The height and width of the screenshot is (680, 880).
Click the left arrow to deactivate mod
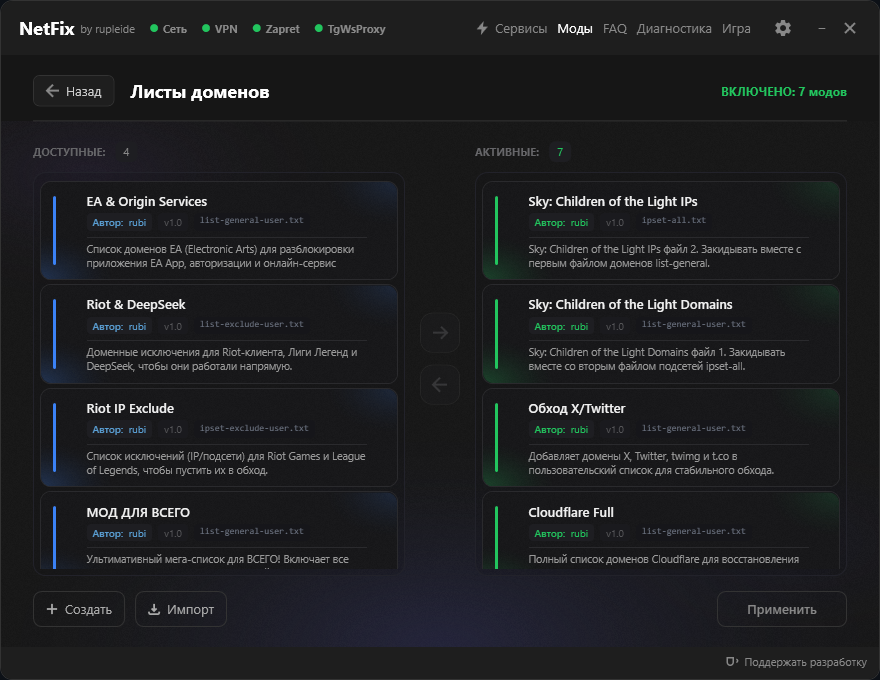tap(440, 384)
